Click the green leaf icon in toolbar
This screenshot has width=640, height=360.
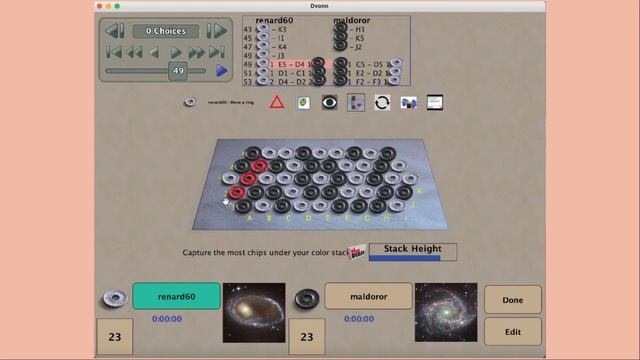pos(303,102)
